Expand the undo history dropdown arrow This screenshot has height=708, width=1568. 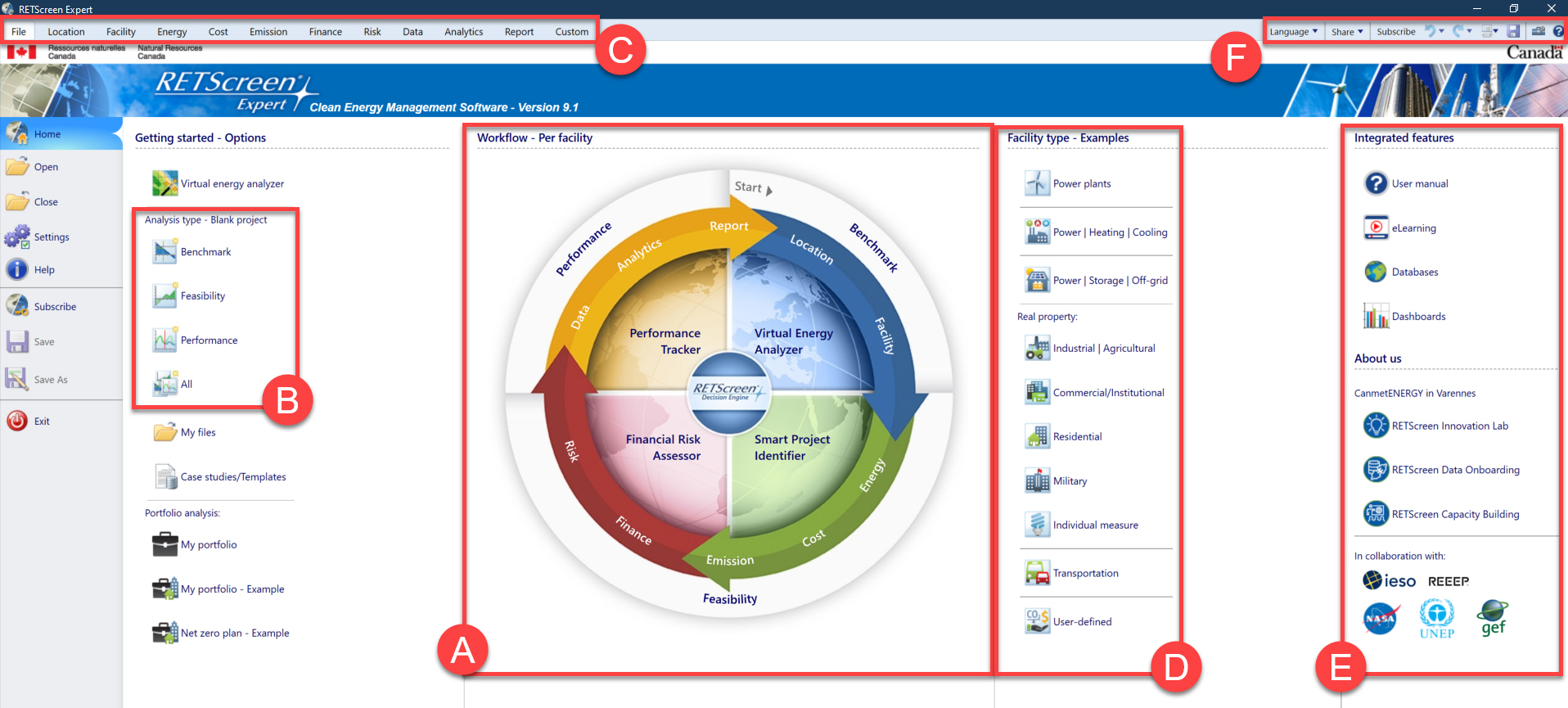[1441, 31]
